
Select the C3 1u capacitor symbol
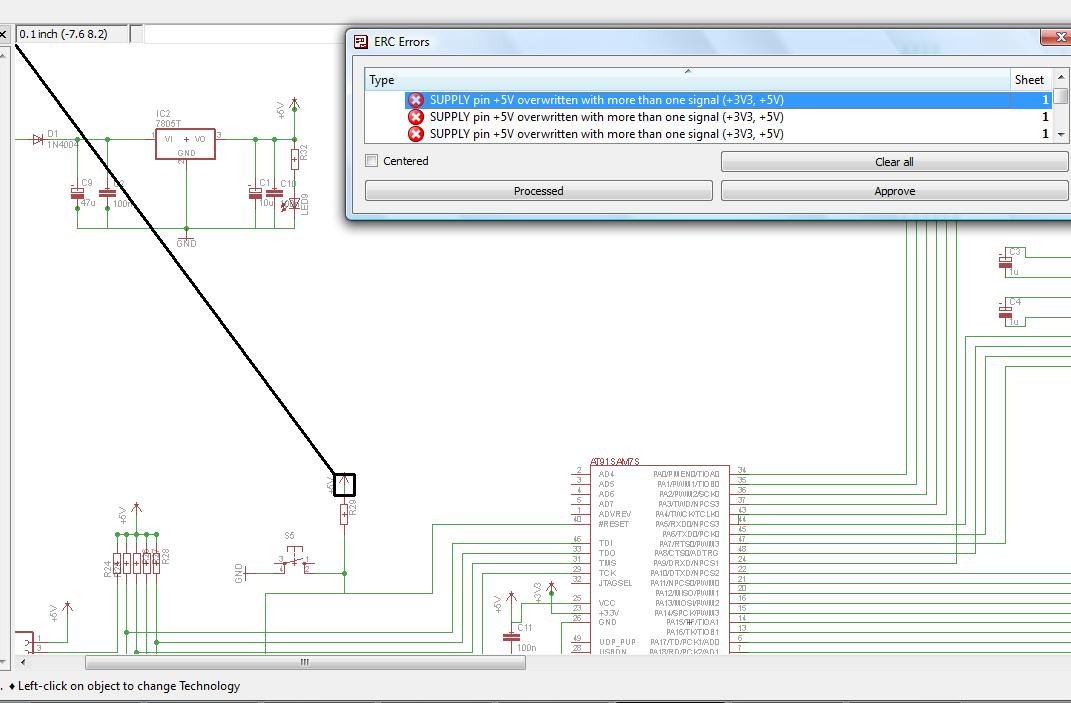[1005, 261]
